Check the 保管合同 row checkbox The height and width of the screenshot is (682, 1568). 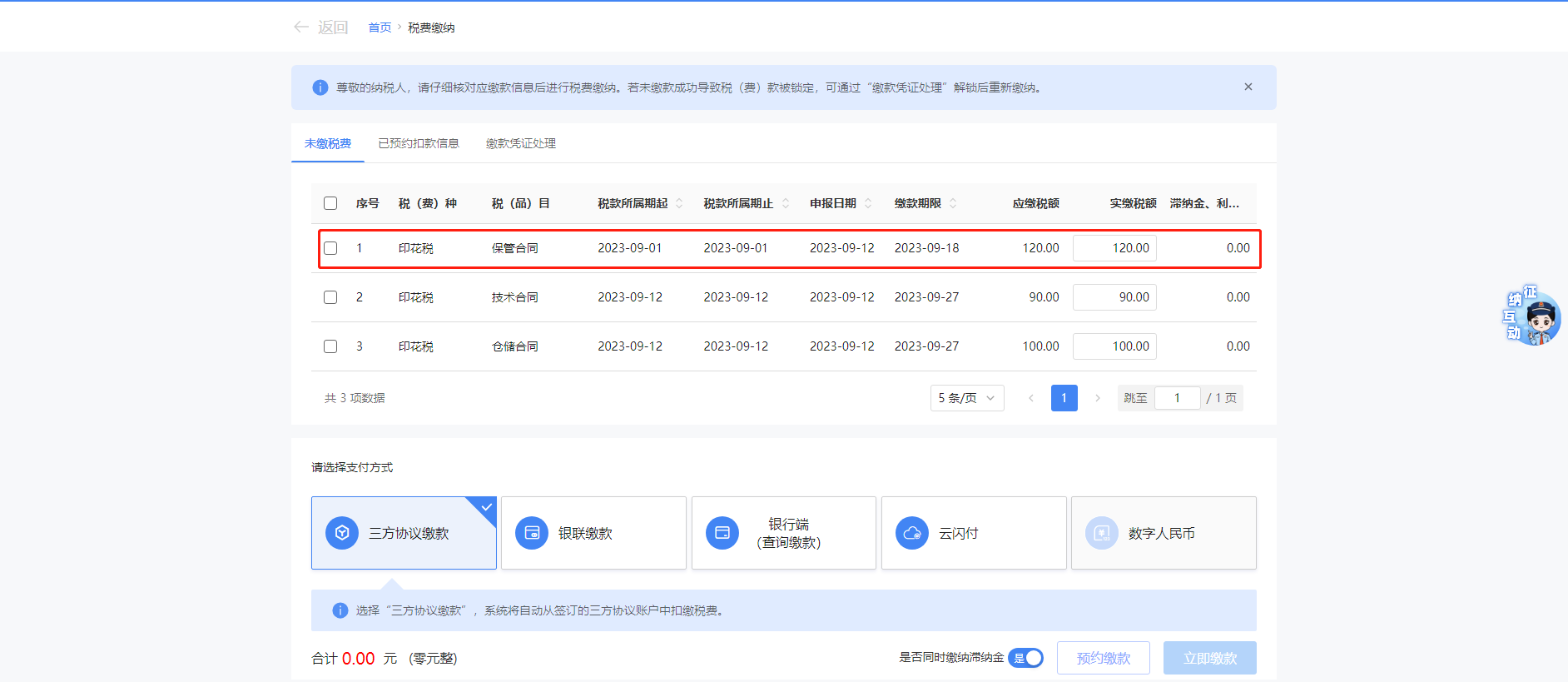coord(330,248)
